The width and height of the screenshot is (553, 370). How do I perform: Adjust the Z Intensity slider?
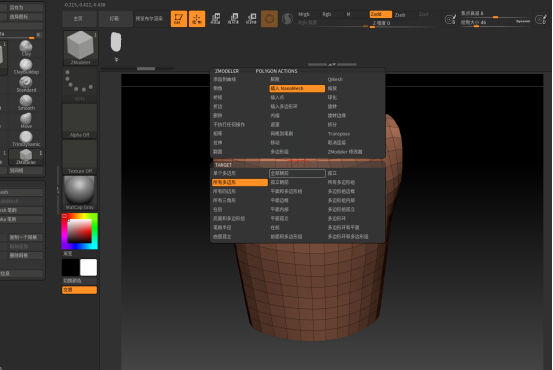pos(402,24)
